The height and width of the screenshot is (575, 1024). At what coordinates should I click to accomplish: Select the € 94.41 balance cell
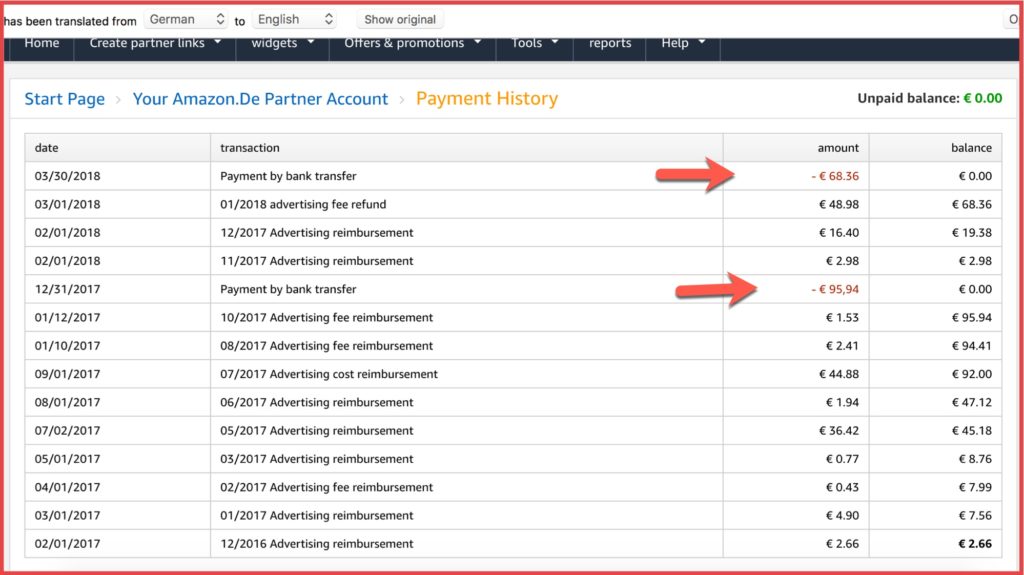(x=935, y=346)
